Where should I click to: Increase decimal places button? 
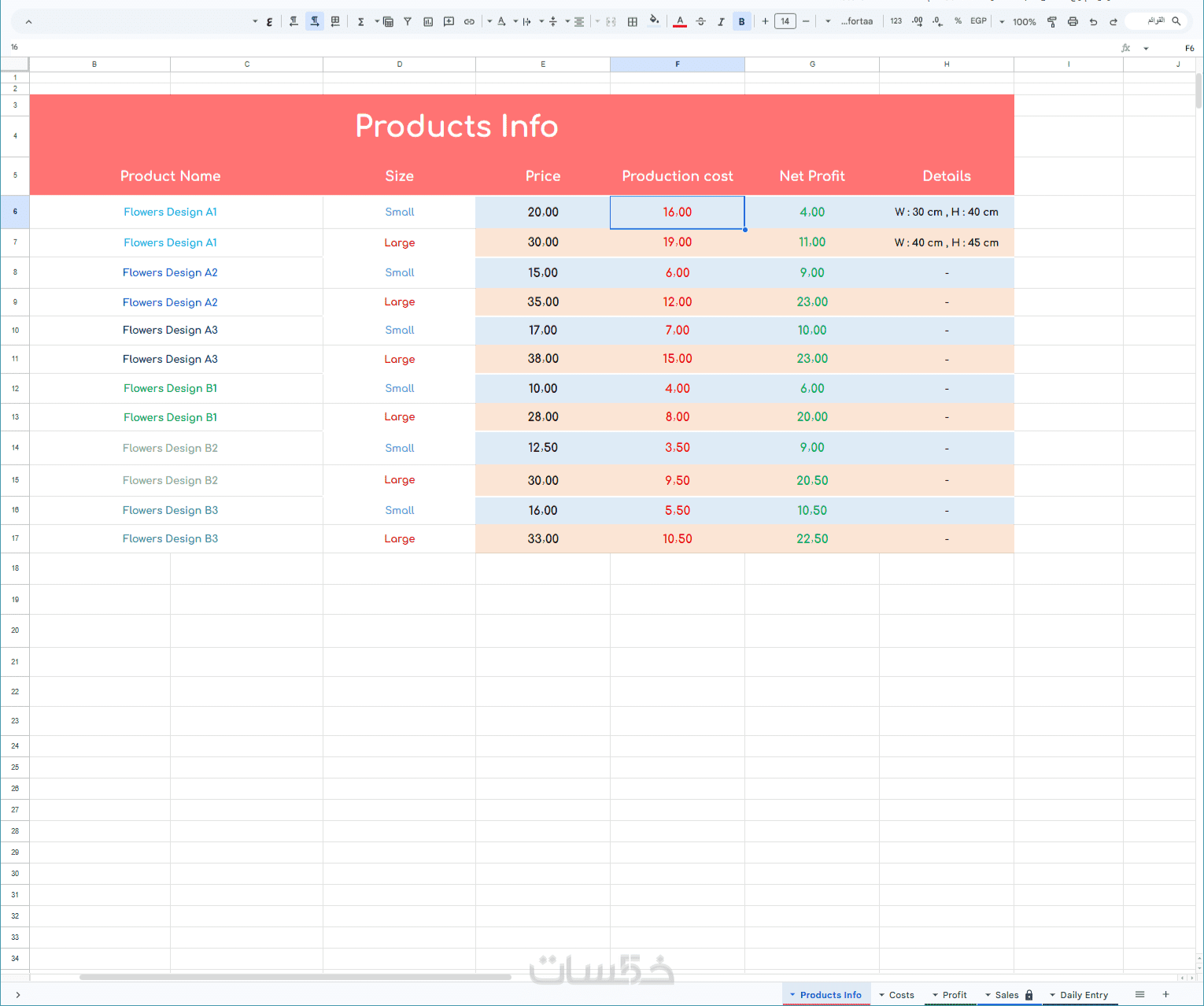pyautogui.click(x=917, y=21)
